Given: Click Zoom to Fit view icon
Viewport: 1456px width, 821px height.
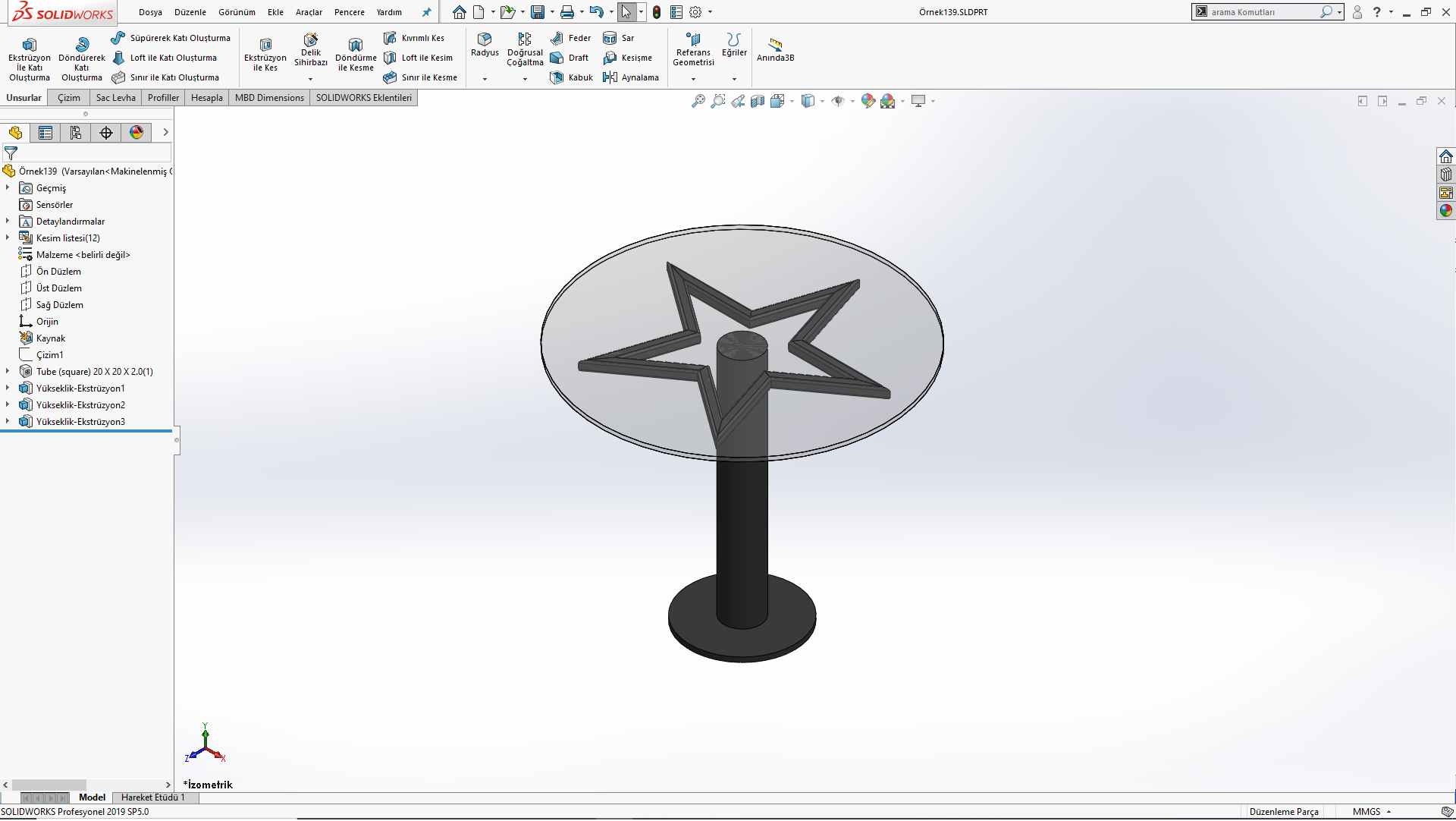Looking at the screenshot, I should click(x=698, y=101).
